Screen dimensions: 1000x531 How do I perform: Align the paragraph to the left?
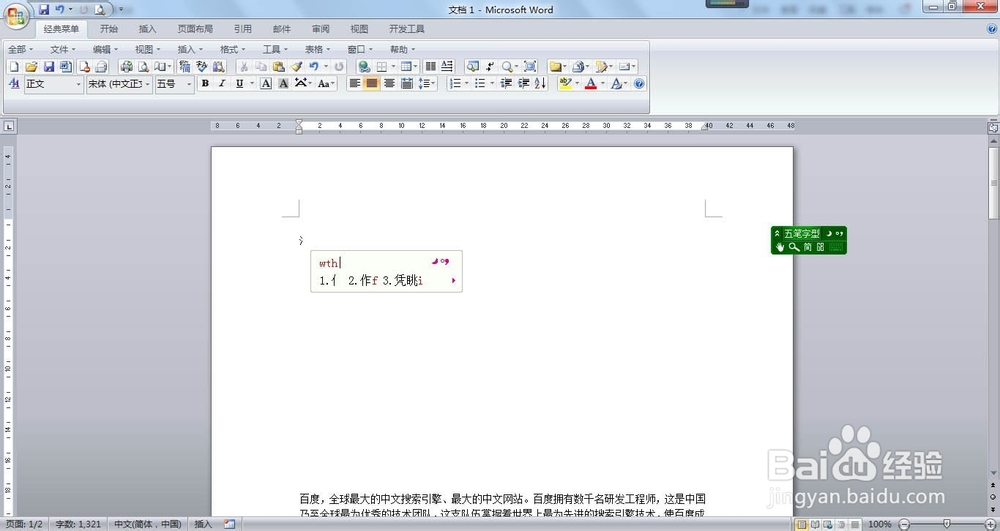pos(355,84)
